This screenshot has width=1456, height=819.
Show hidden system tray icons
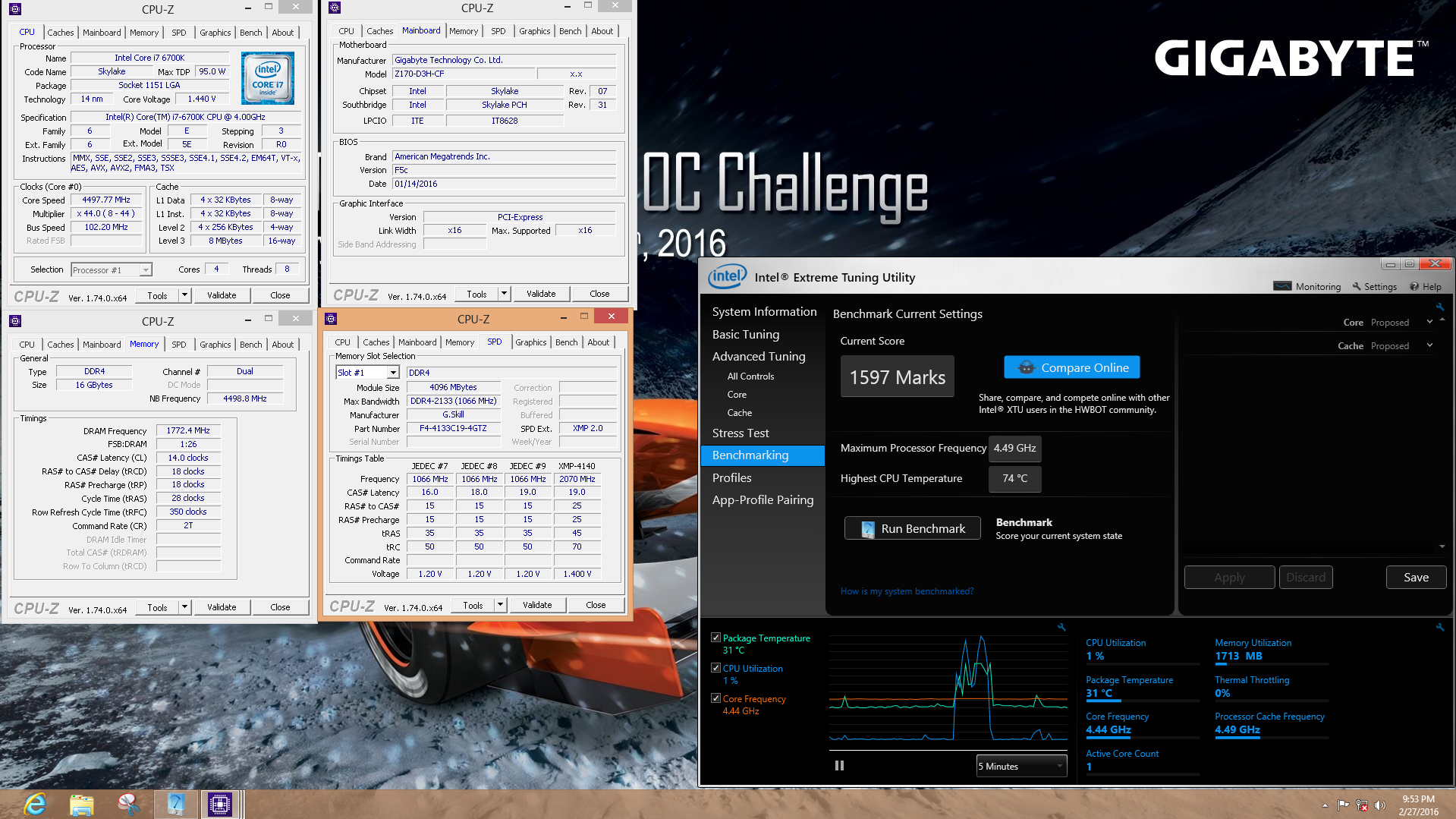click(x=1325, y=805)
